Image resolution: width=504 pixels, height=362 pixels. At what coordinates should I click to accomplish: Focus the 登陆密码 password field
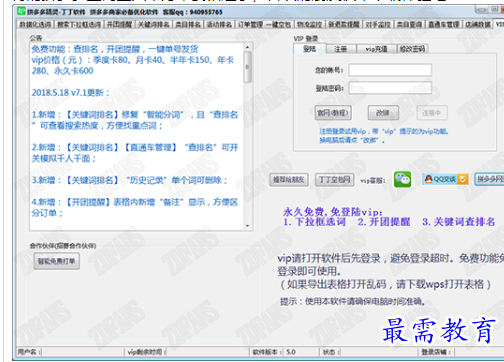[390, 88]
